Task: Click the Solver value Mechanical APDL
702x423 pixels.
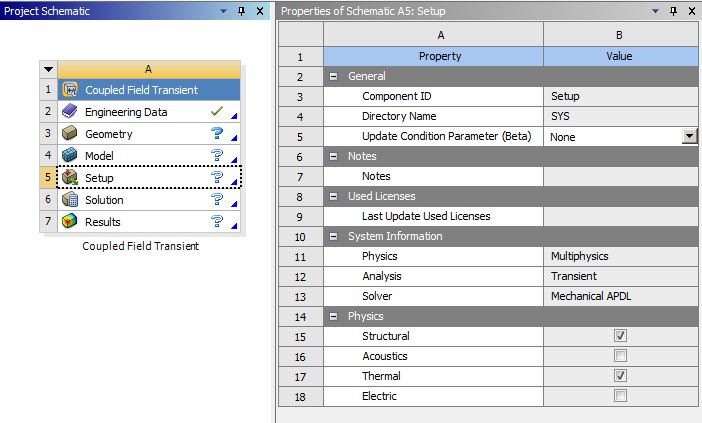Action: 621,296
